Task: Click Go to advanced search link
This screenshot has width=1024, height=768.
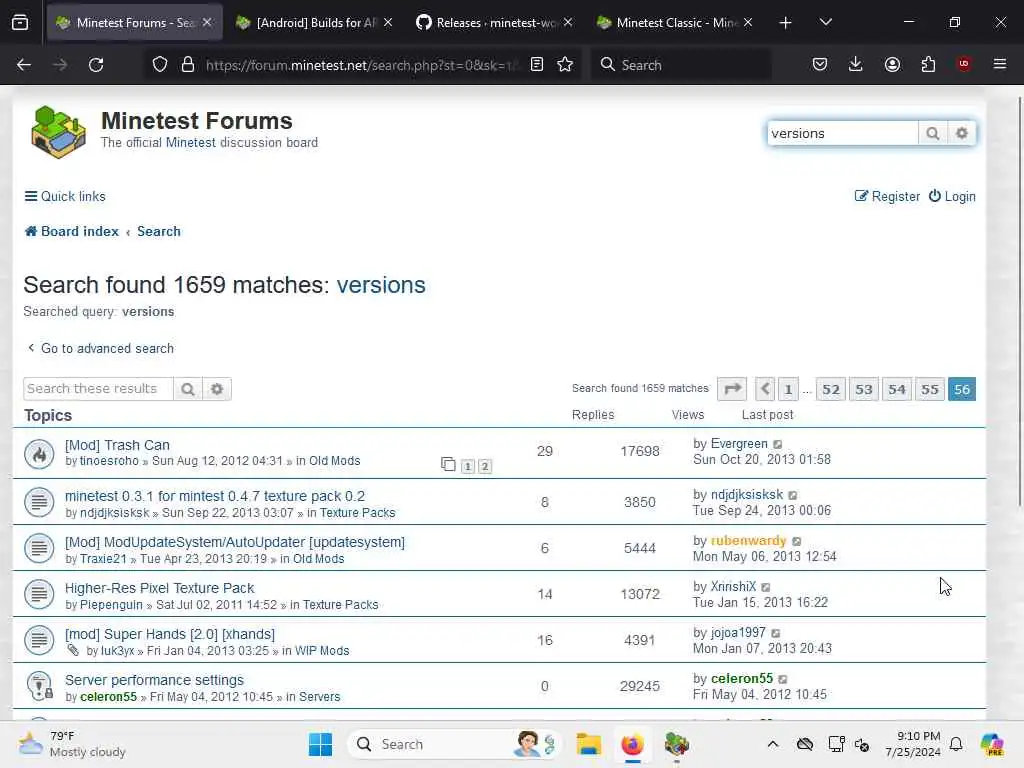Action: click(x=101, y=348)
